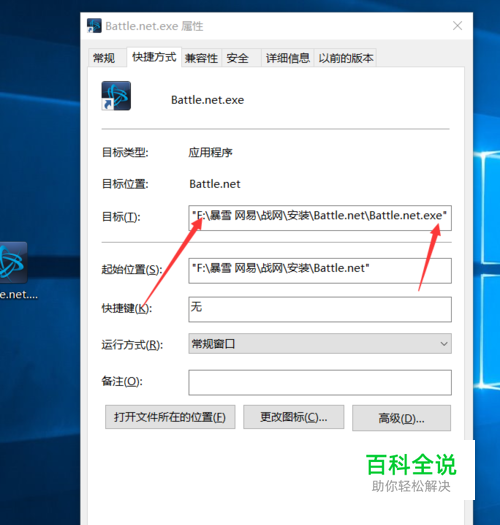Click the 目标 path input field
500x525 pixels.
tap(320, 218)
